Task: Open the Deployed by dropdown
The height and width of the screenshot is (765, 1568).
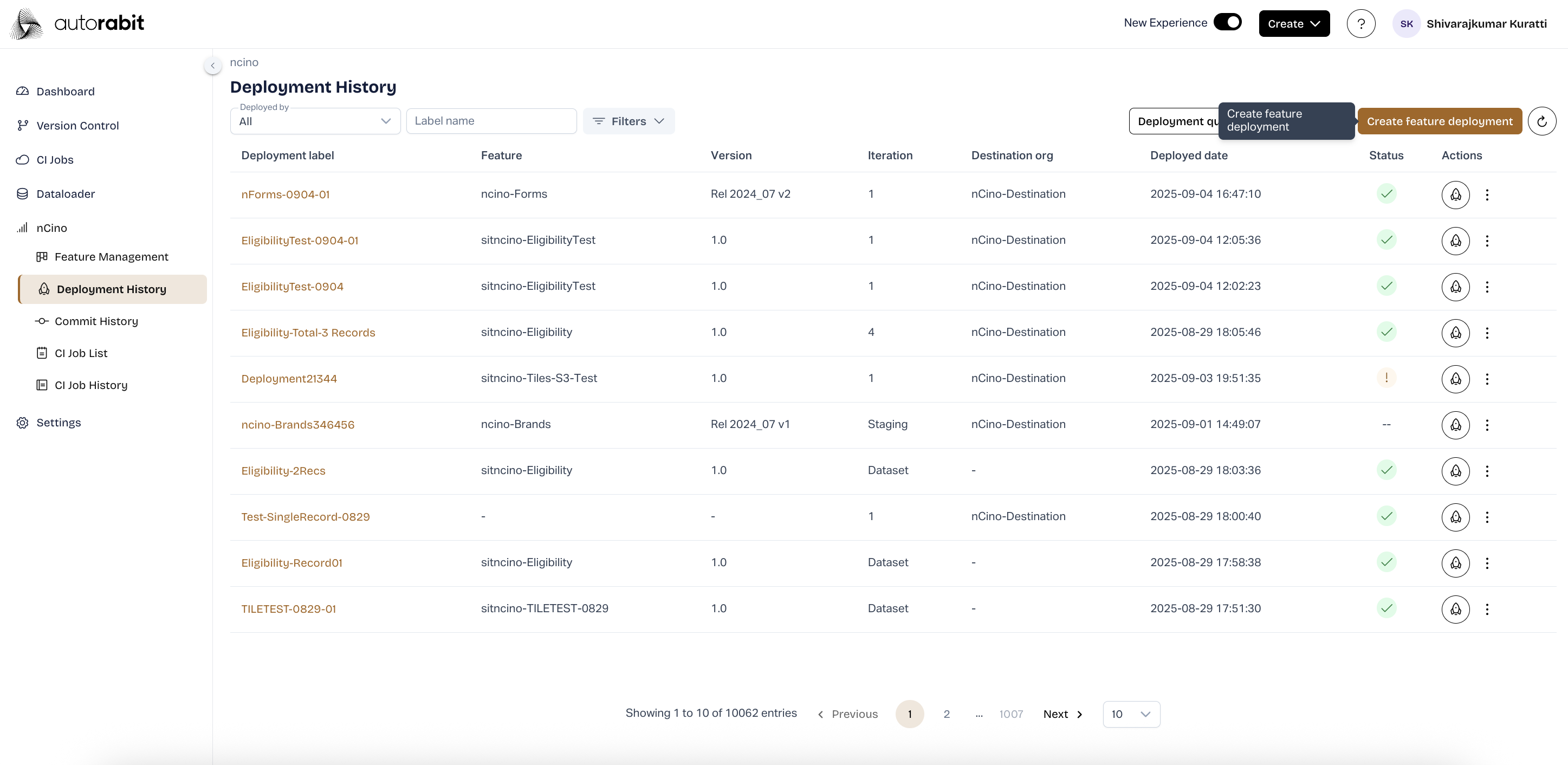Action: (x=315, y=121)
